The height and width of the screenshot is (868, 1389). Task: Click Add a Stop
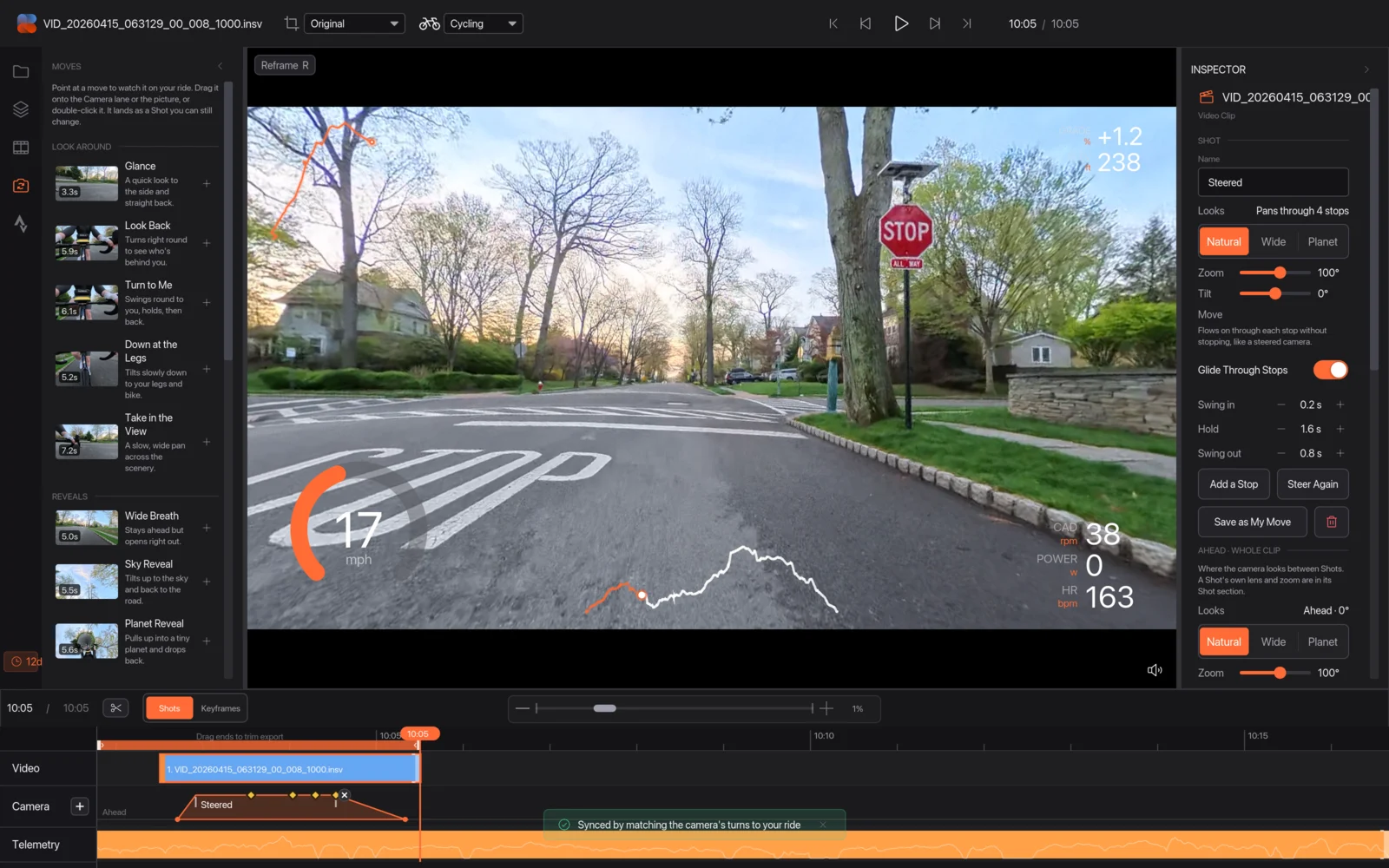pyautogui.click(x=1234, y=484)
